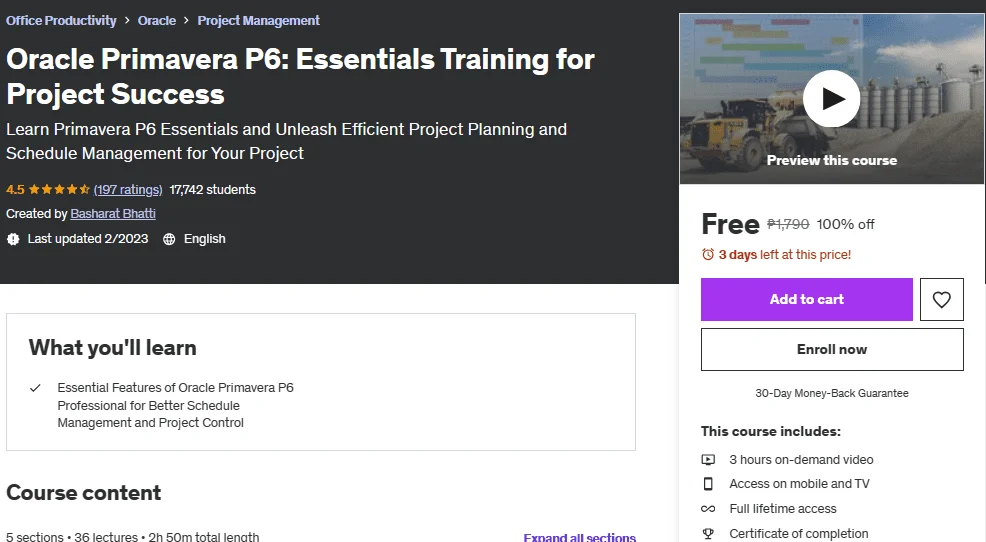This screenshot has height=542, width=986.
Task: Open the 197 ratings link
Action: click(128, 190)
